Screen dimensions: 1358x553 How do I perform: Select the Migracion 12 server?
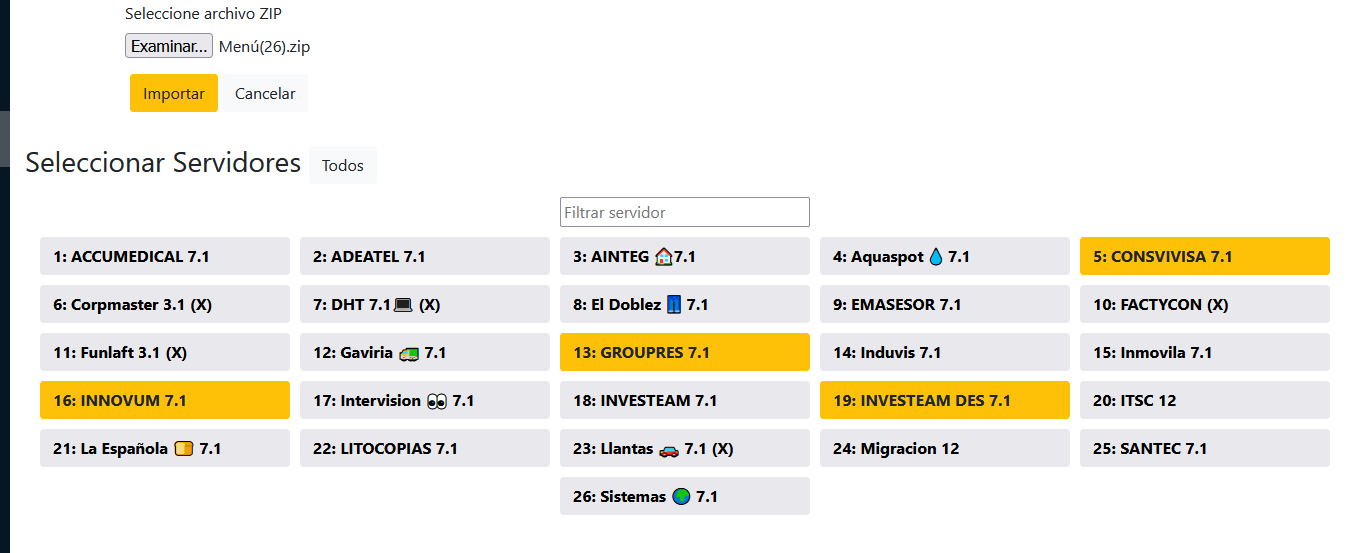coord(944,448)
